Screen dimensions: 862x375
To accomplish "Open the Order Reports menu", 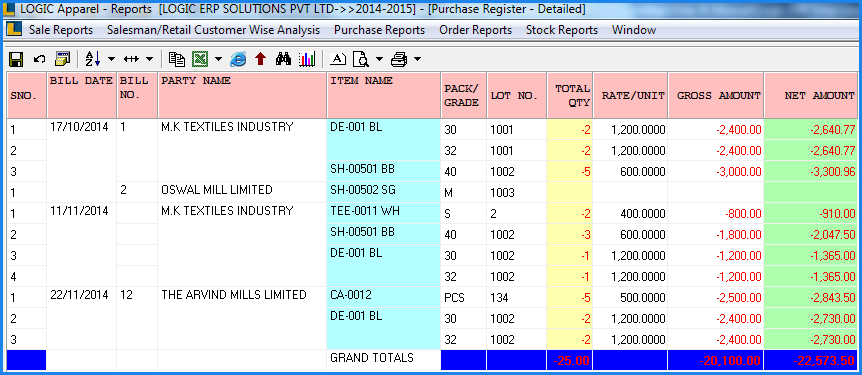I will tap(476, 30).
